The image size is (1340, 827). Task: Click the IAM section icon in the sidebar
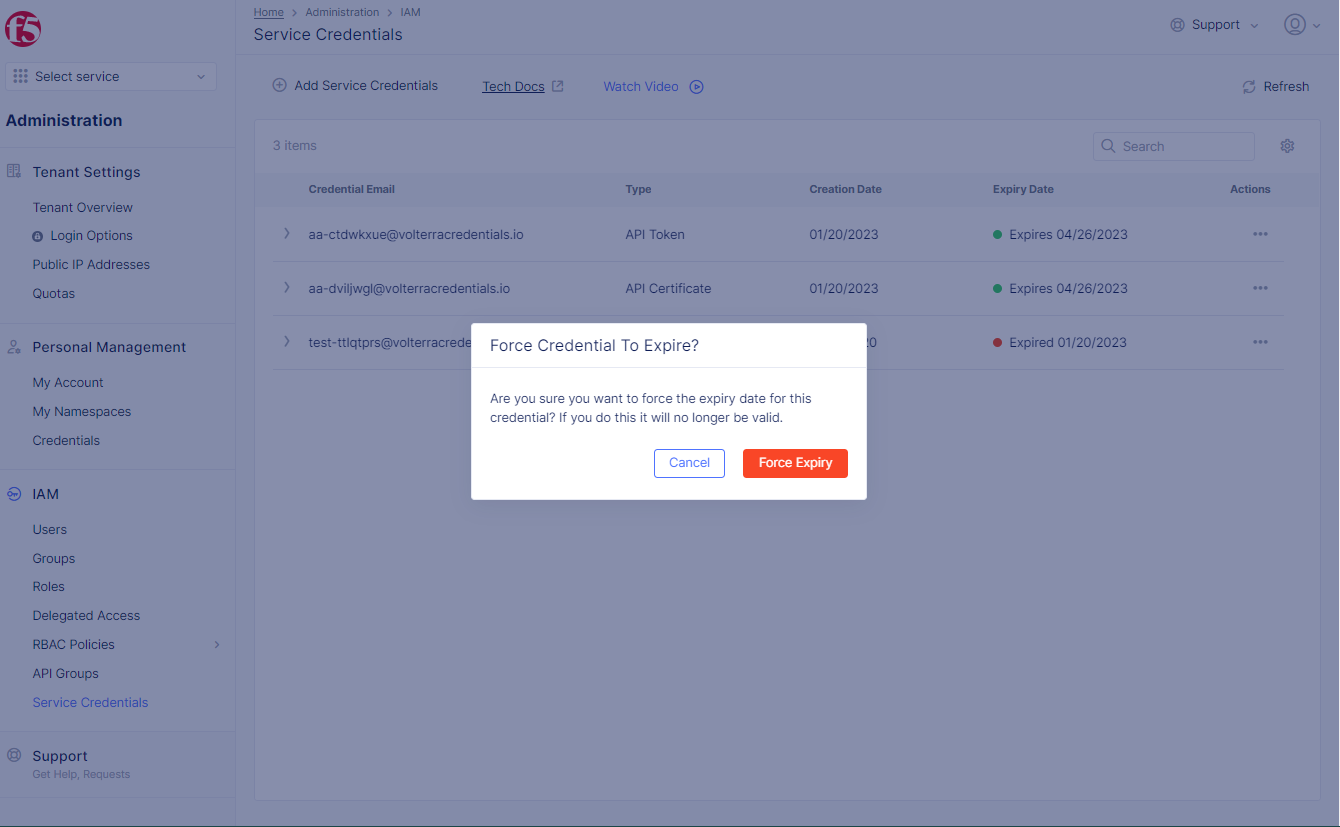point(14,493)
